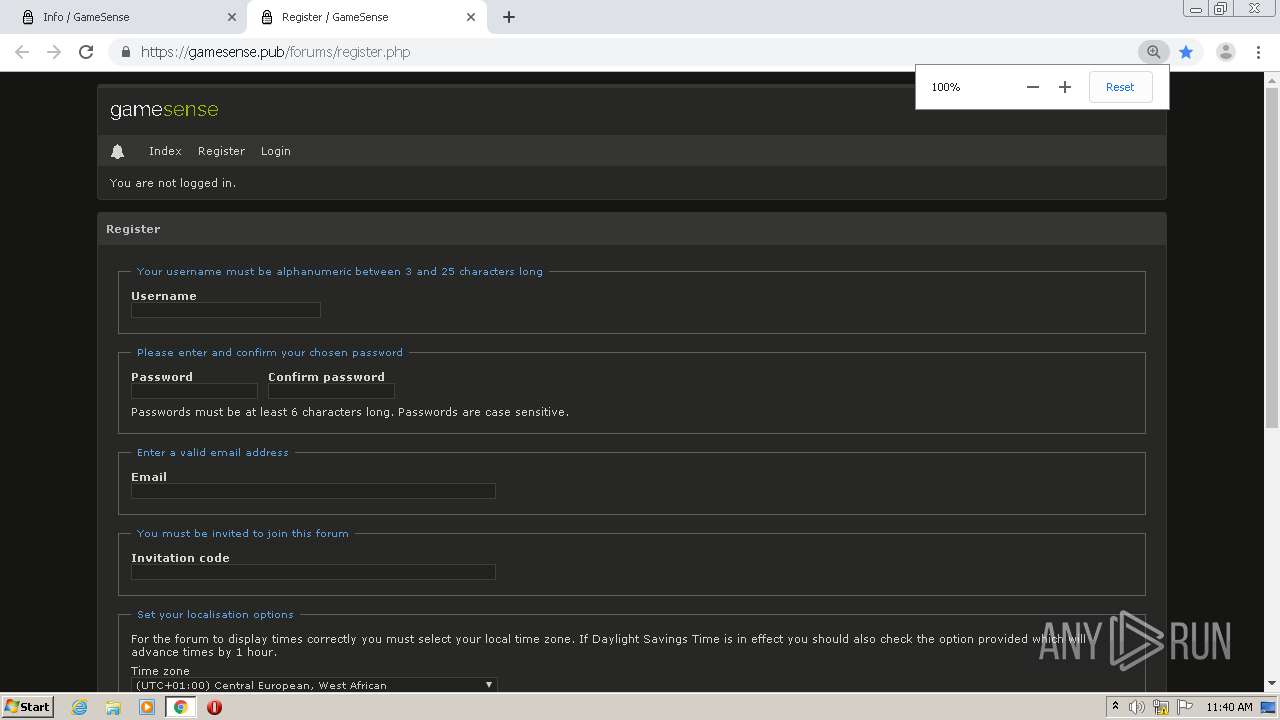Viewport: 1280px width, 720px height.
Task: Click the 'You are not logged in.' text
Action: tap(173, 183)
